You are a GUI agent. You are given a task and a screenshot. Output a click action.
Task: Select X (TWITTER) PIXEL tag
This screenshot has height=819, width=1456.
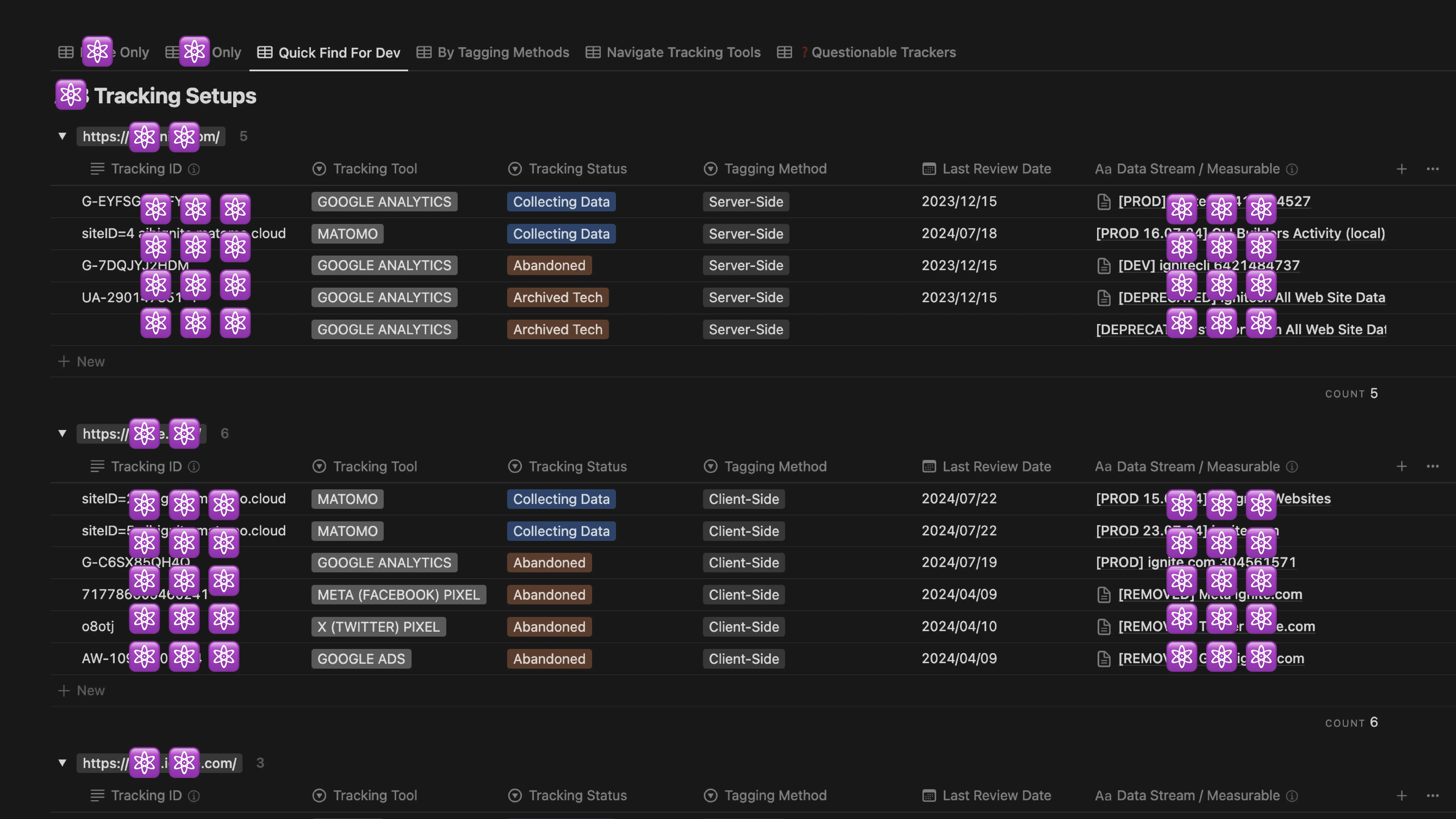(379, 627)
